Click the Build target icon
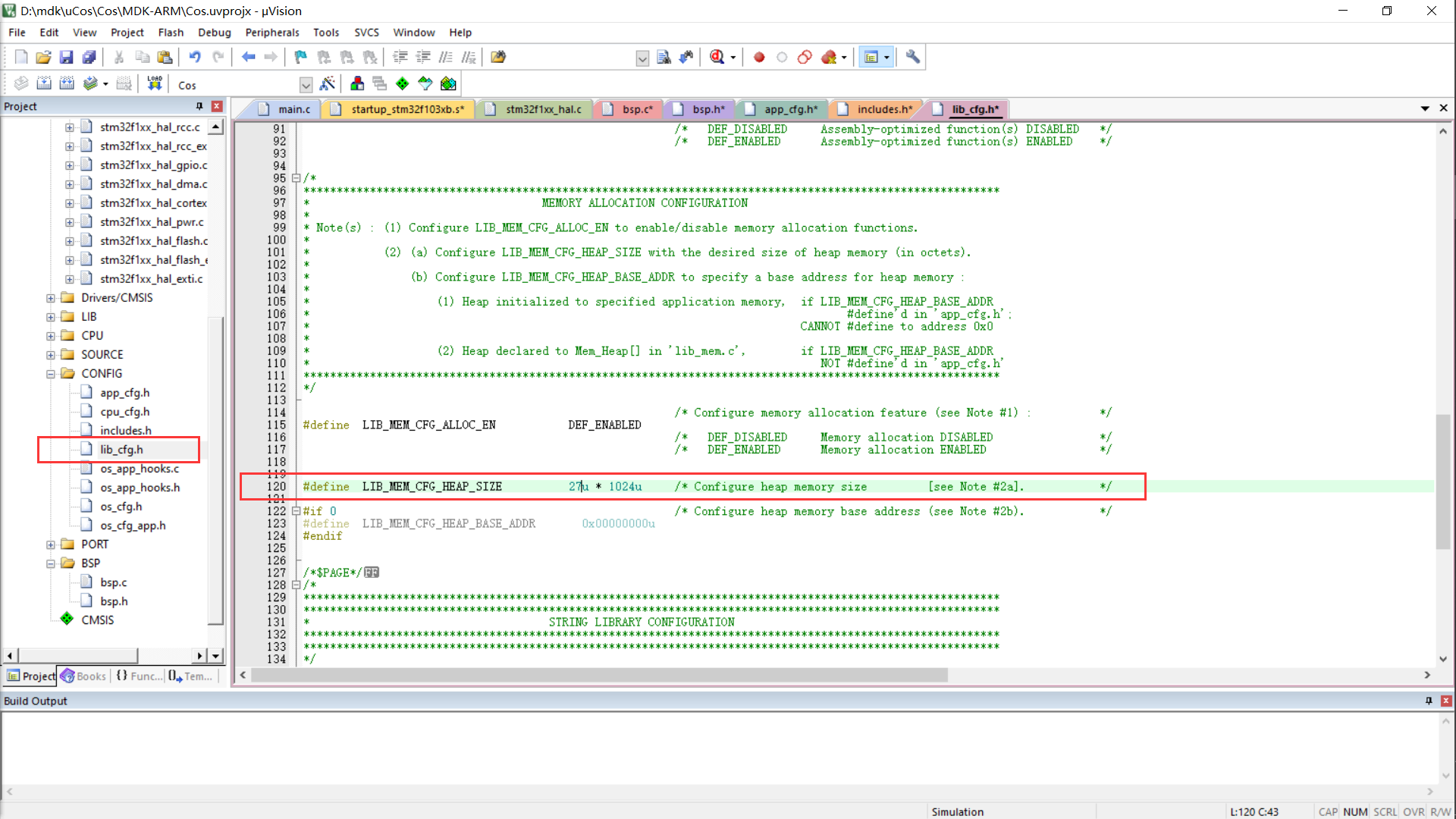 (44, 83)
